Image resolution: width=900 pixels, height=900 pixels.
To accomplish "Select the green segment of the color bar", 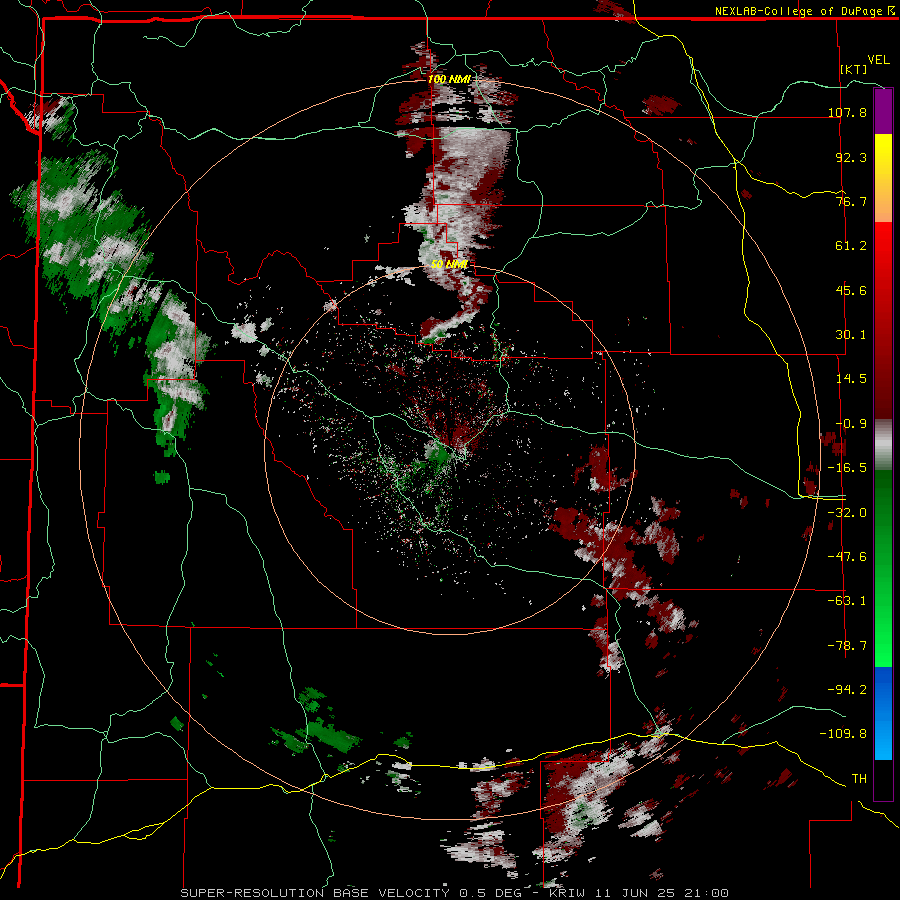I will tap(883, 568).
